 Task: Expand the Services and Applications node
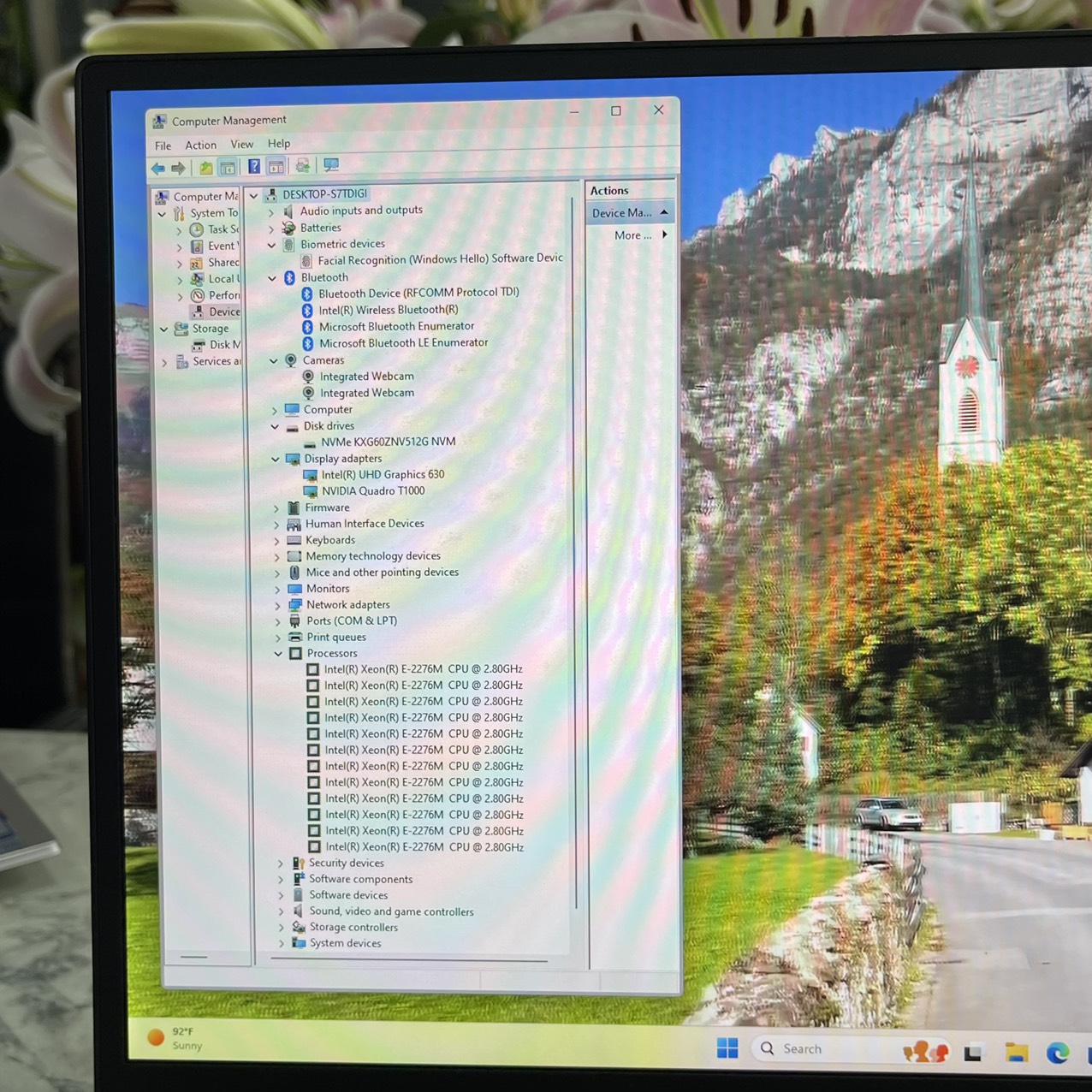[x=164, y=363]
